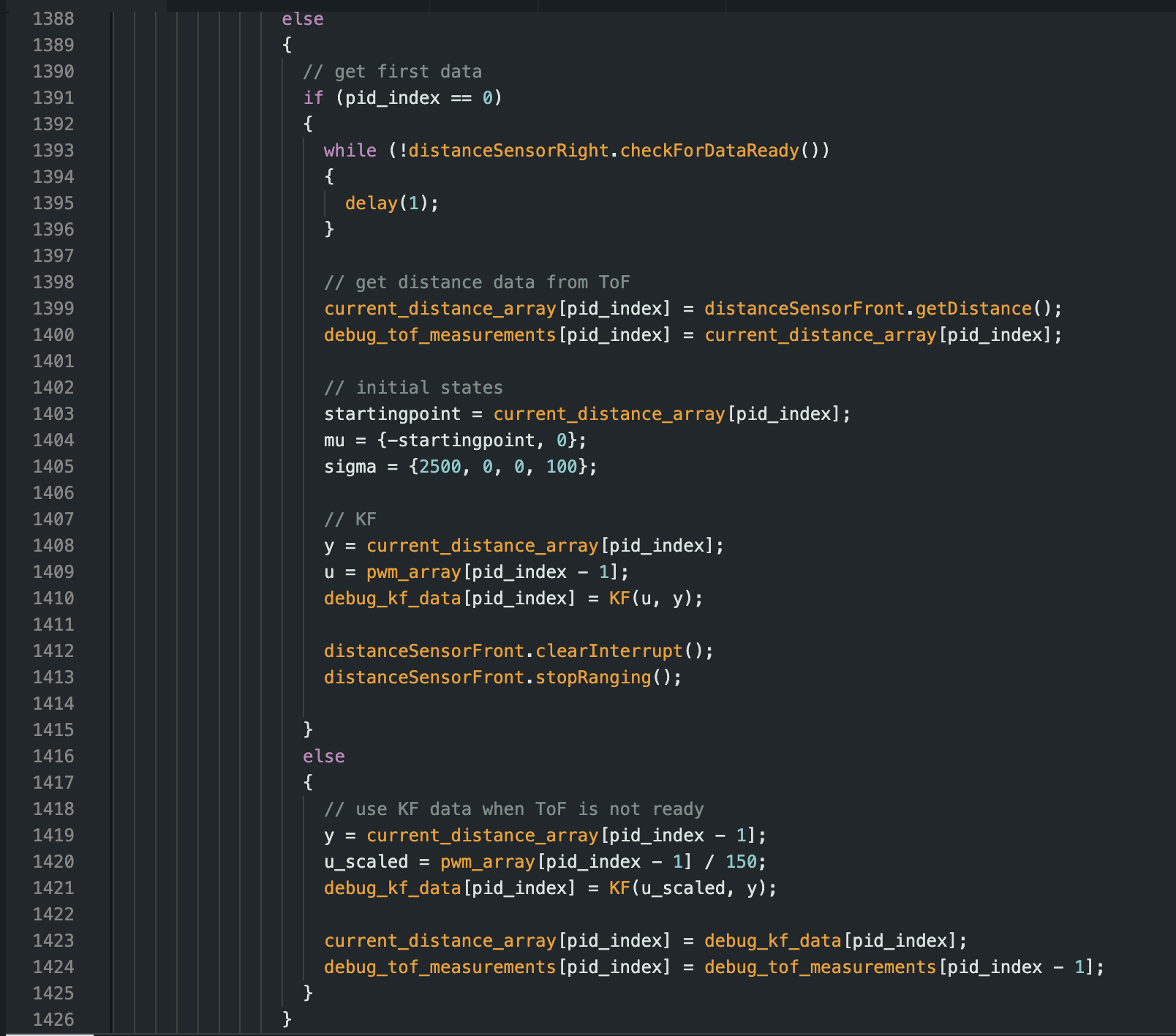Image resolution: width=1176 pixels, height=1036 pixels.
Task: Click '// use KF data when ToF is not ready' comment
Action: [x=514, y=809]
